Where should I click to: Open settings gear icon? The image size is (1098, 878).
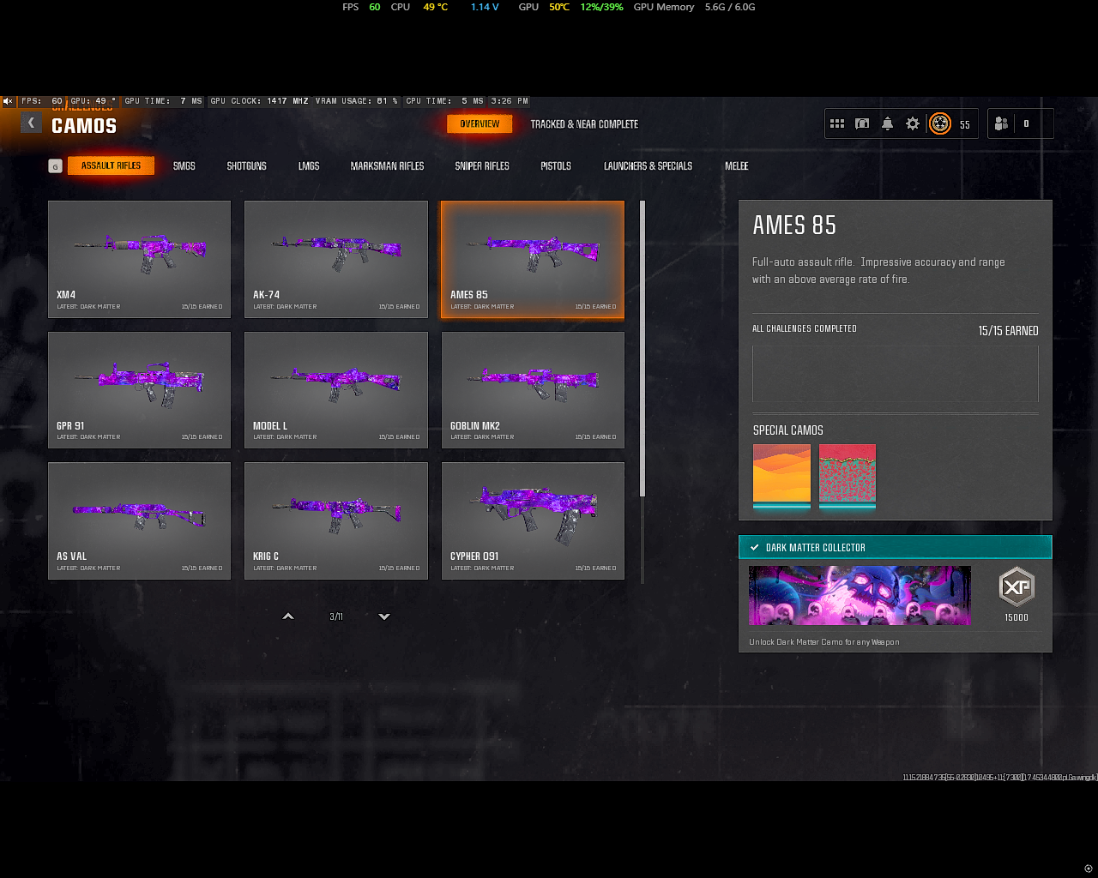tap(912, 124)
